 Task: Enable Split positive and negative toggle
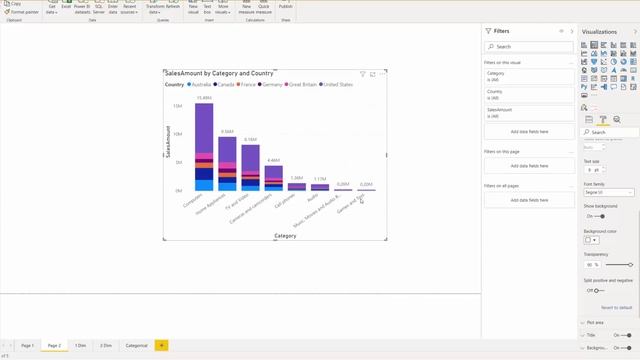coord(599,291)
